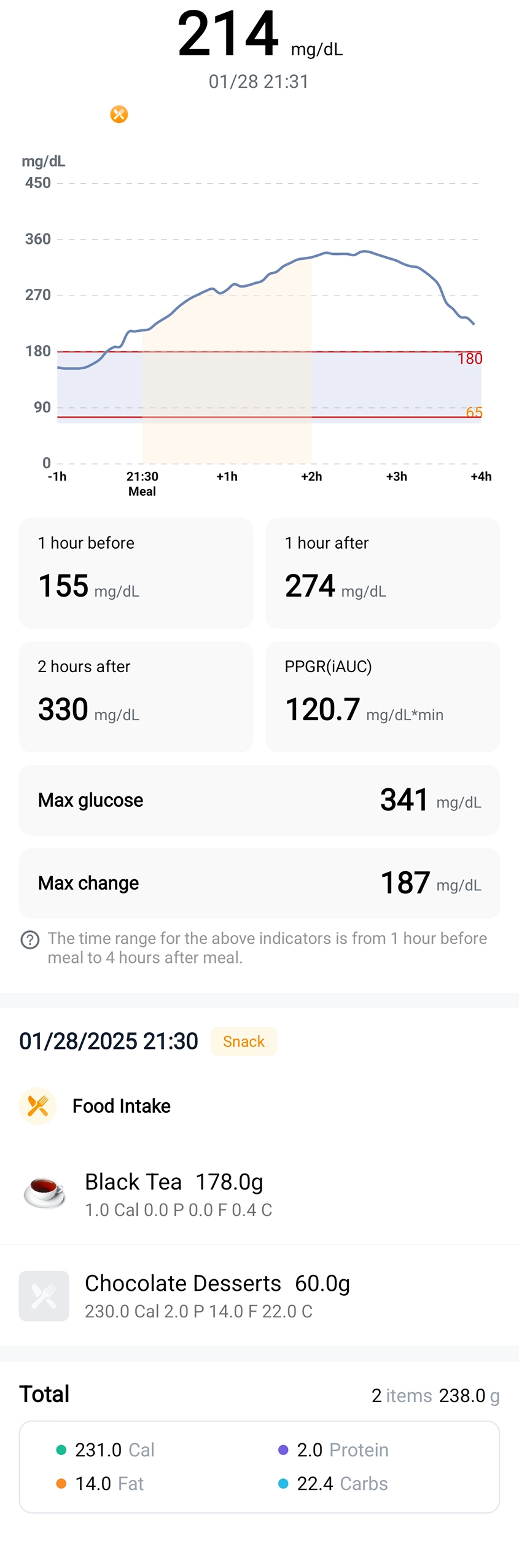Screen dimensions: 519x1568
Task: Select the Snack meal tag
Action: click(243, 1041)
